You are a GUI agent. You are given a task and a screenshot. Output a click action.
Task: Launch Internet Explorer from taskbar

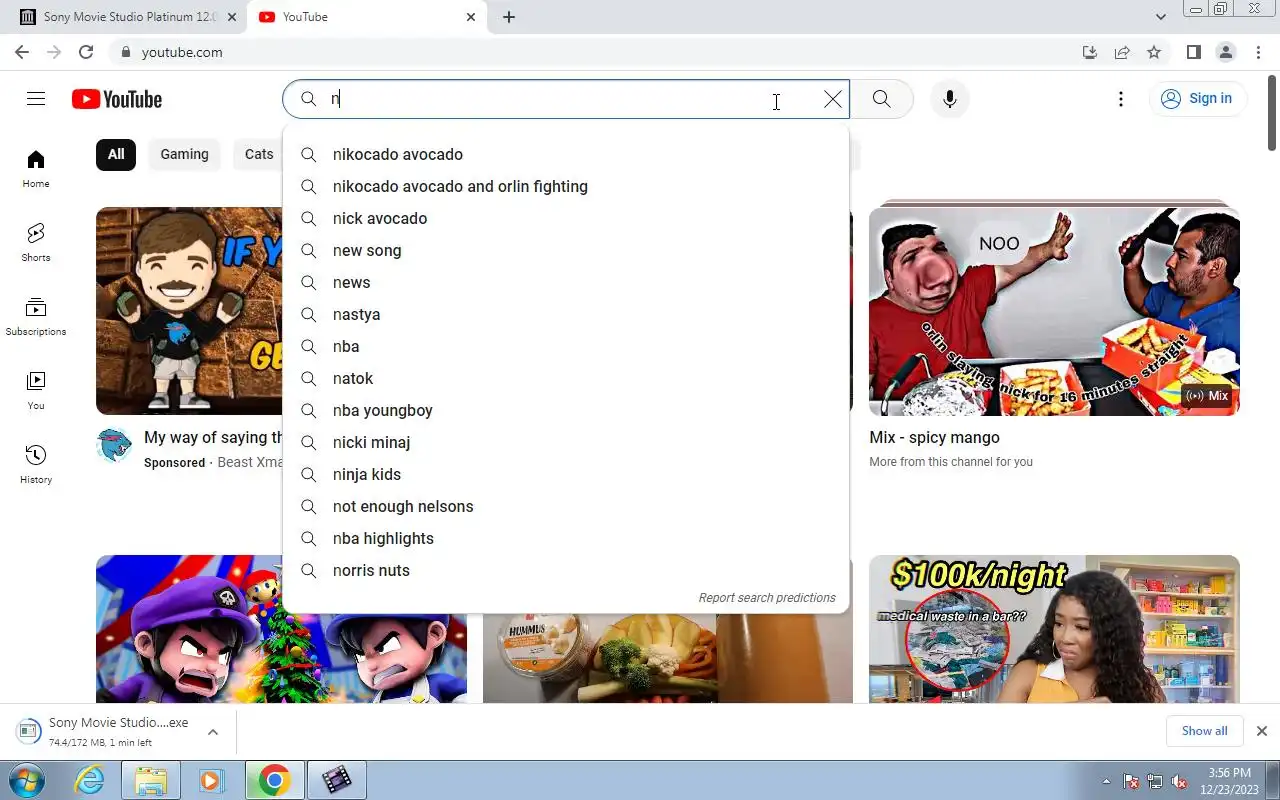[x=90, y=780]
